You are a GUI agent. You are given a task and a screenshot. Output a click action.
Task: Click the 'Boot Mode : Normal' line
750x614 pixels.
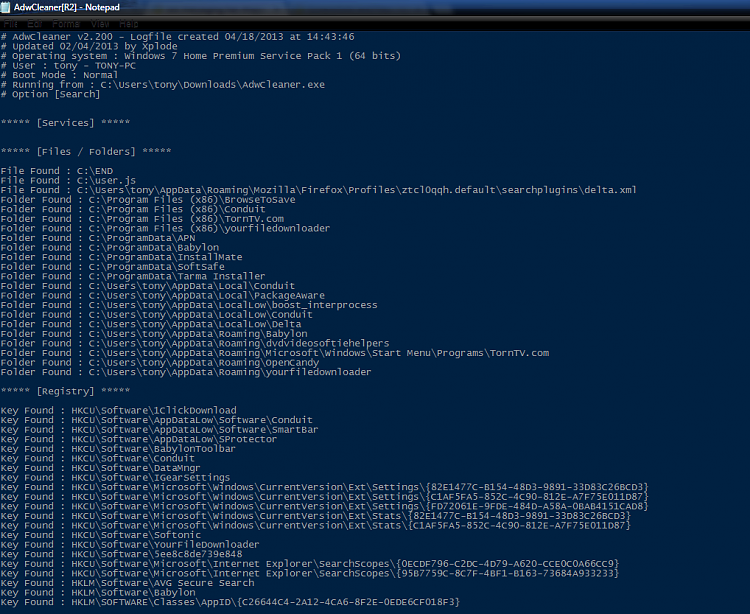[x=59, y=75]
